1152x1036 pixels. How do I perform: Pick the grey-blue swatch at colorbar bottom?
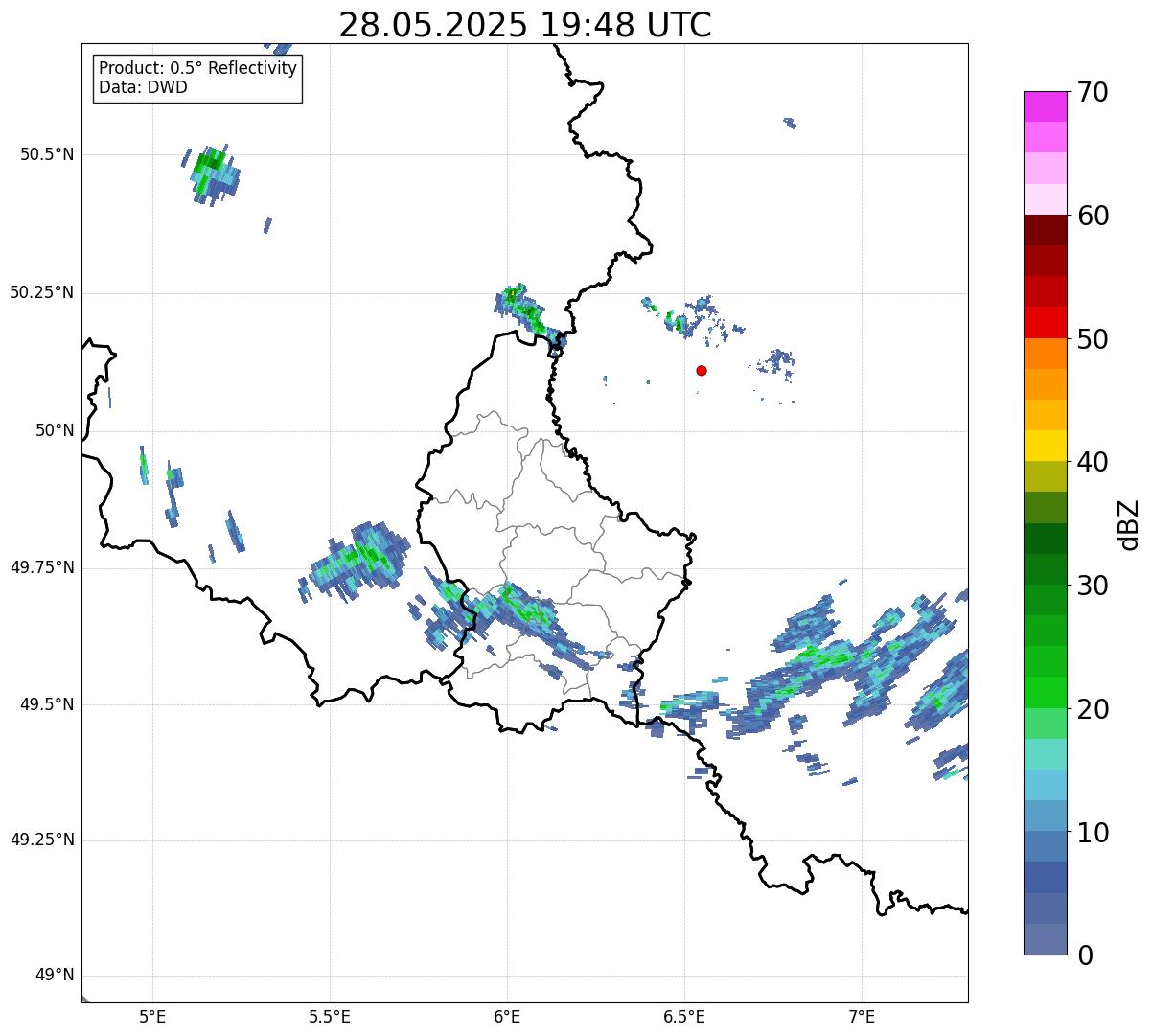[1046, 939]
